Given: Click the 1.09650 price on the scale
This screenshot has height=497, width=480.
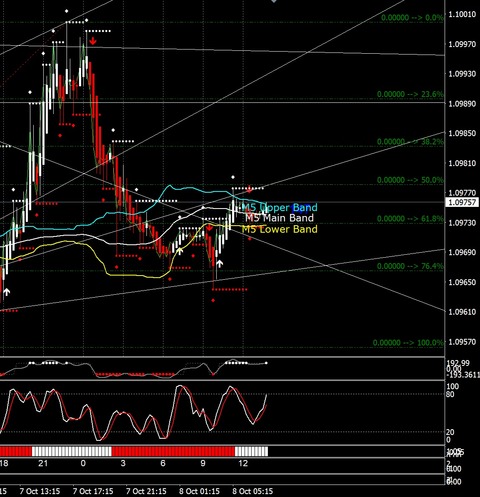Looking at the screenshot, I should (462, 282).
